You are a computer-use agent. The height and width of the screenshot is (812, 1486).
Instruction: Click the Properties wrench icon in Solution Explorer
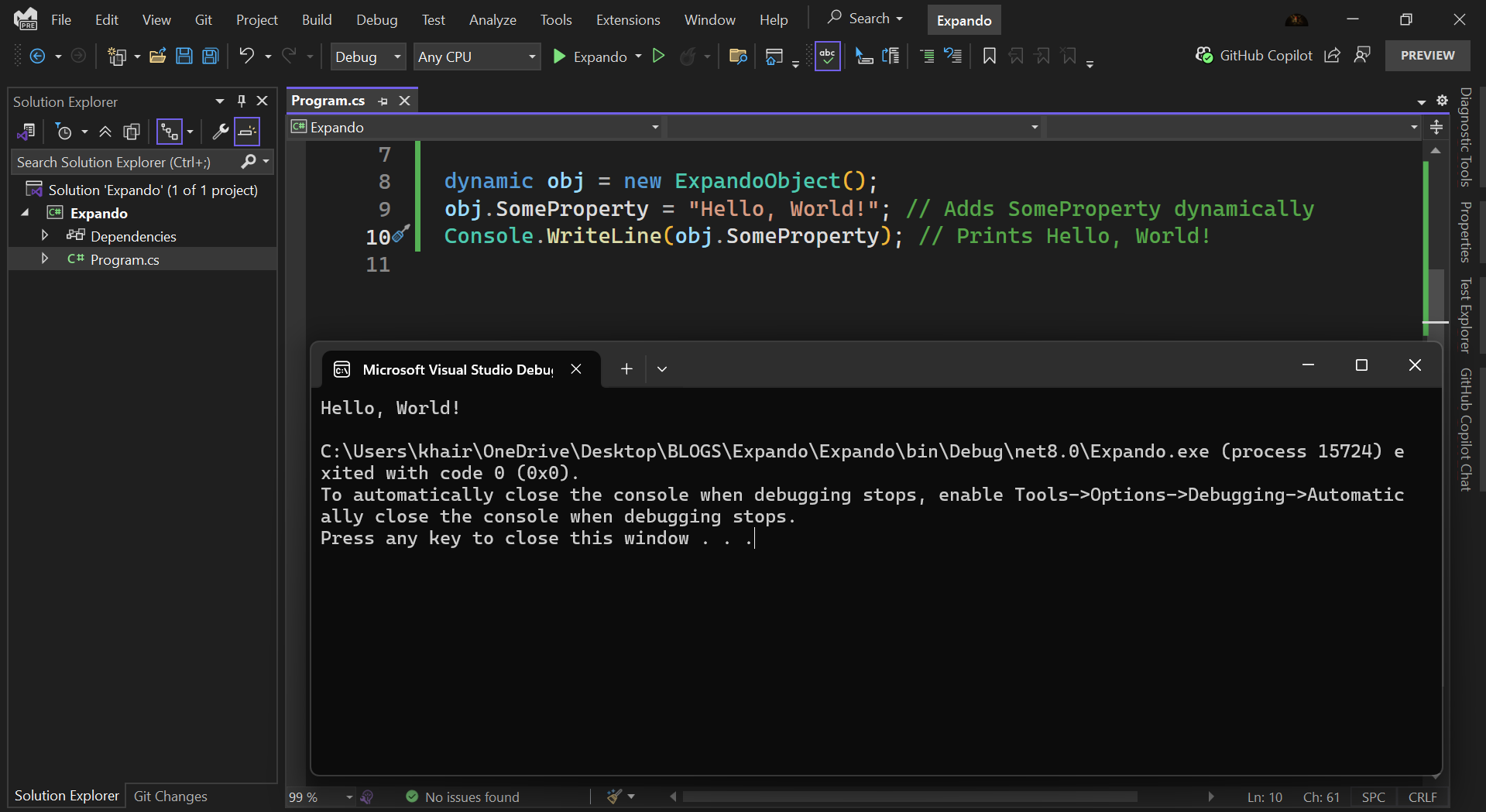[221, 132]
